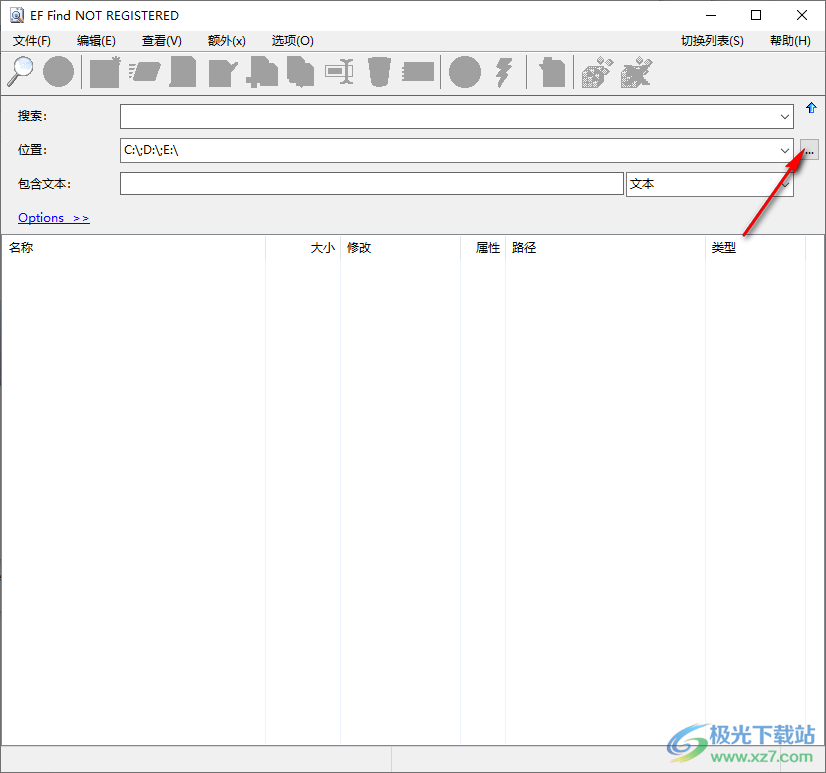Click the properties rectangle toolbar icon
The height and width of the screenshot is (773, 826).
tap(418, 72)
